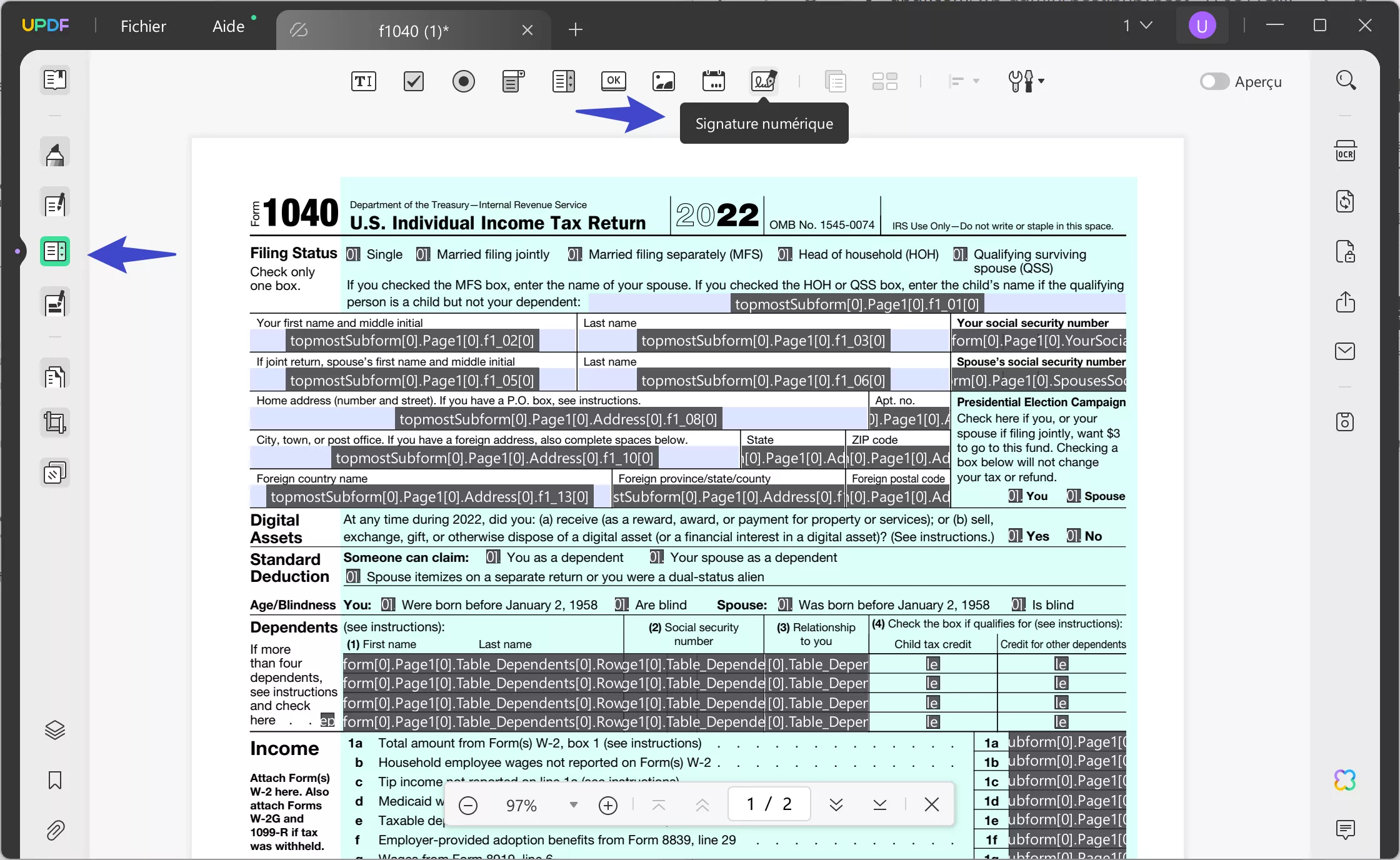Add a push button labeled OK
The image size is (1400, 860).
(x=613, y=81)
